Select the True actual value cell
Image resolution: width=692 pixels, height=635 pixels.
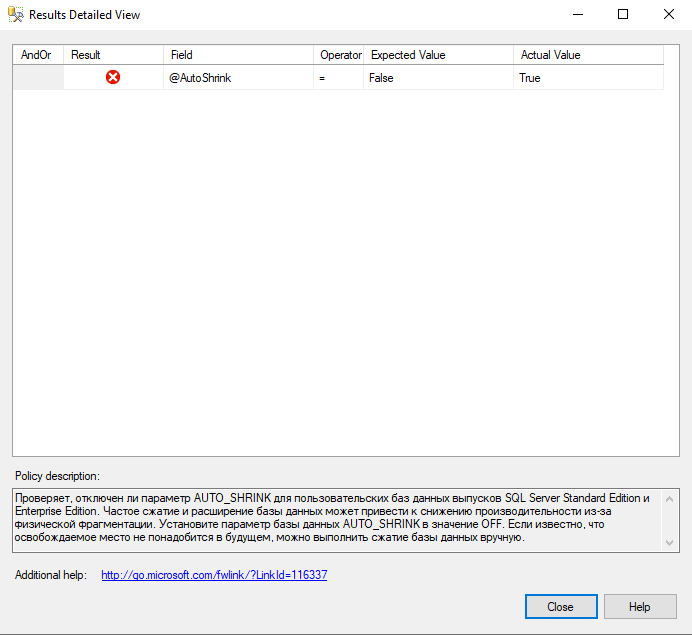[588, 78]
